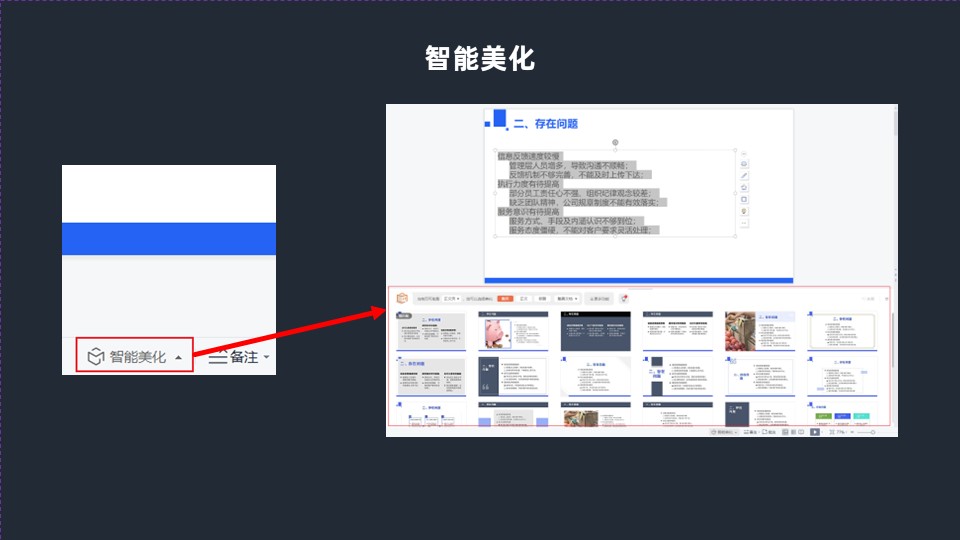Expand the arrow next to 智能美化
The height and width of the screenshot is (540, 960).
pos(178,358)
